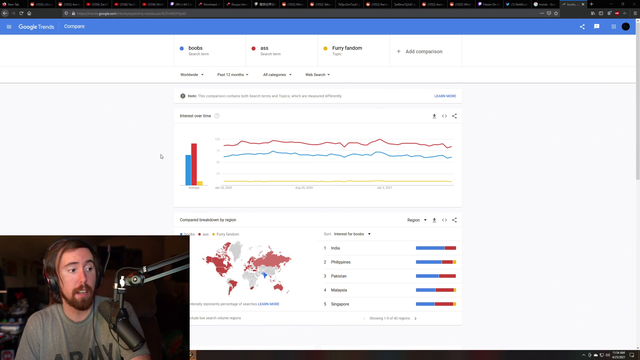Image resolution: width=640 pixels, height=360 pixels.
Task: Download breakdown by region CSV
Action: (x=434, y=220)
